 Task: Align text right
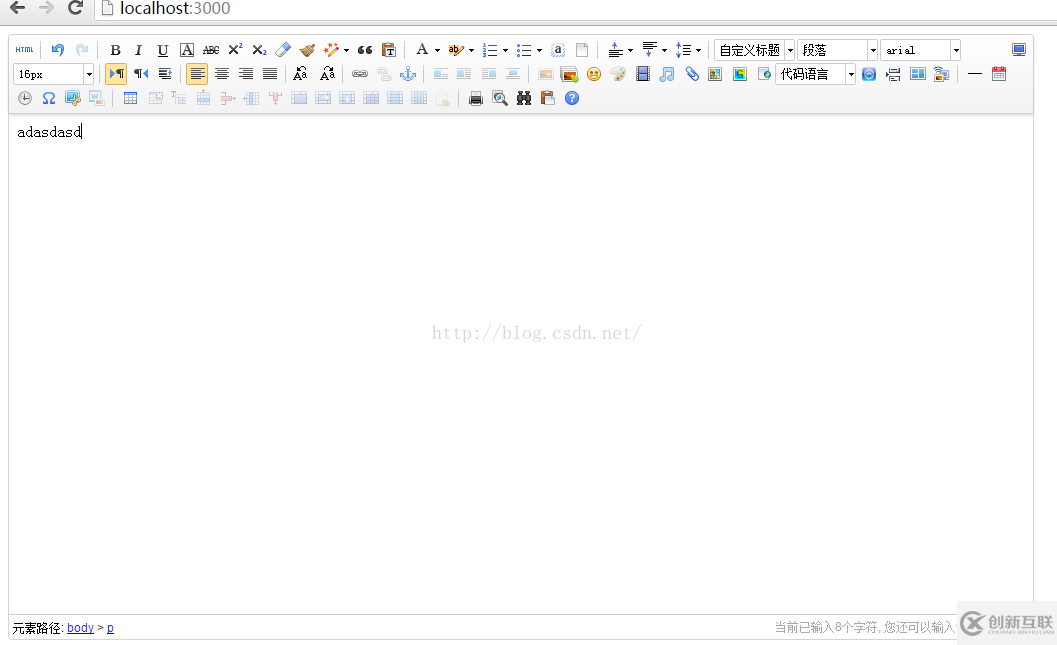tap(245, 74)
